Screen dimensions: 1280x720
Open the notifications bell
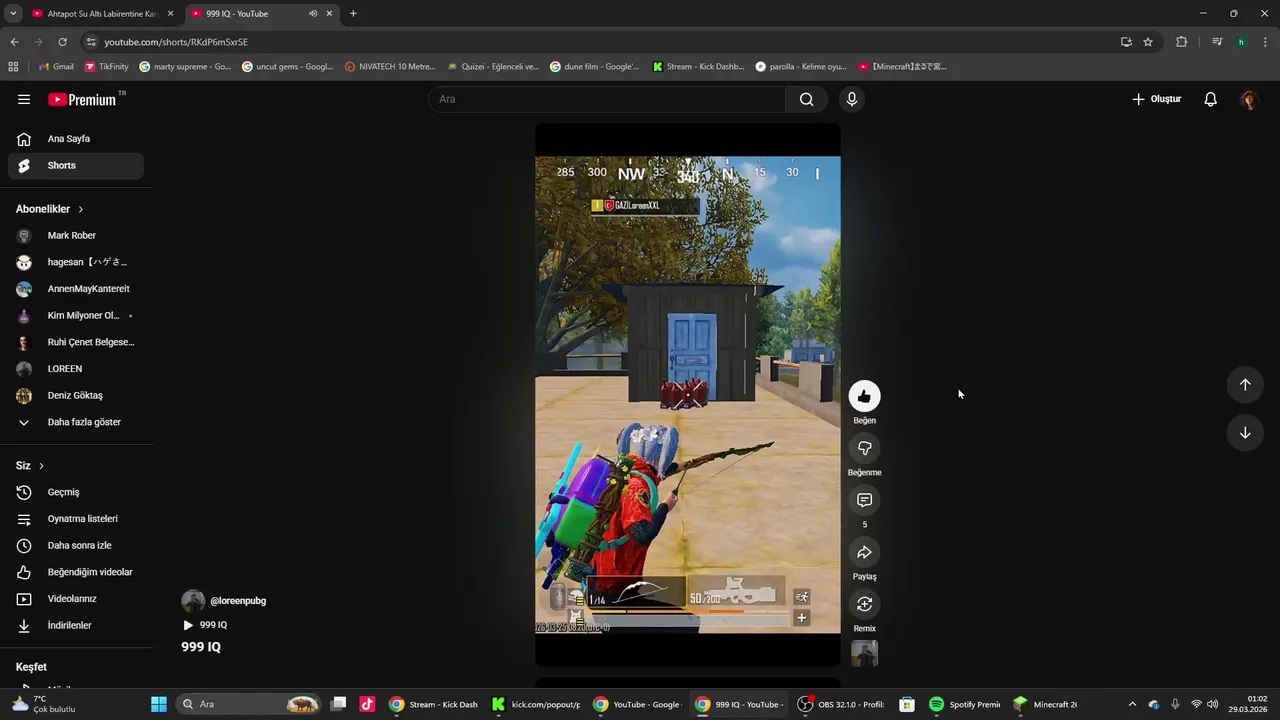[x=1210, y=99]
